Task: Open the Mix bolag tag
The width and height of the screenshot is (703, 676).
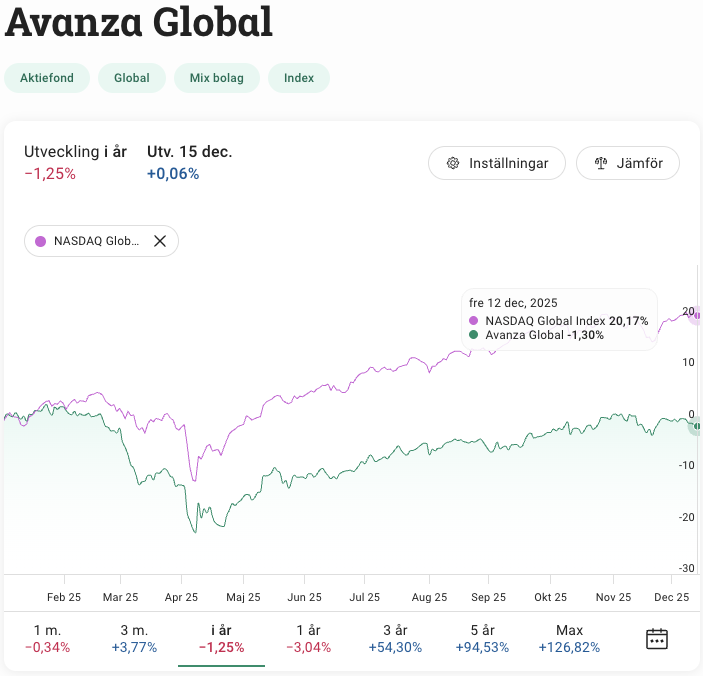Action: click(217, 78)
